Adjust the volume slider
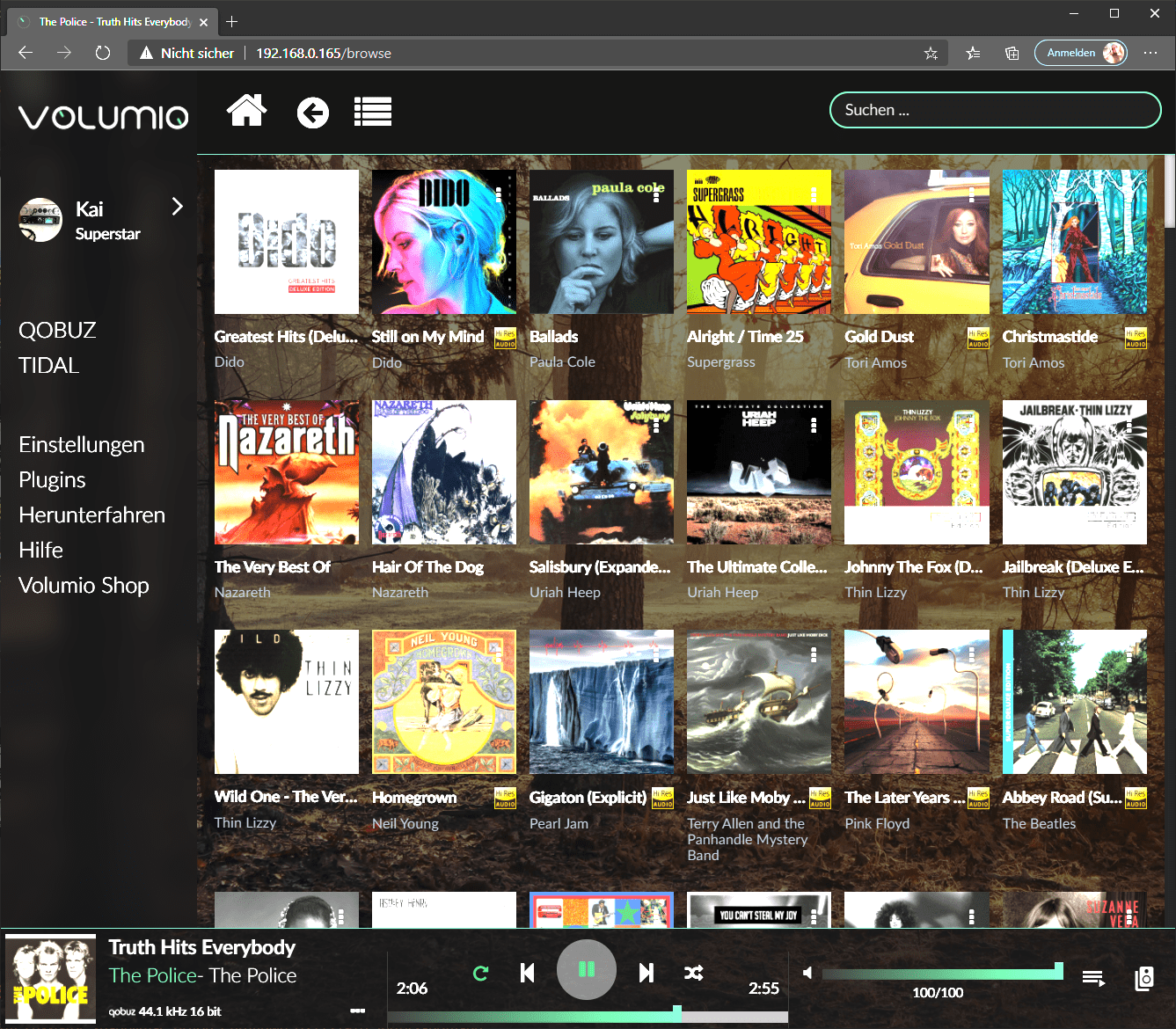 pyautogui.click(x=941, y=972)
